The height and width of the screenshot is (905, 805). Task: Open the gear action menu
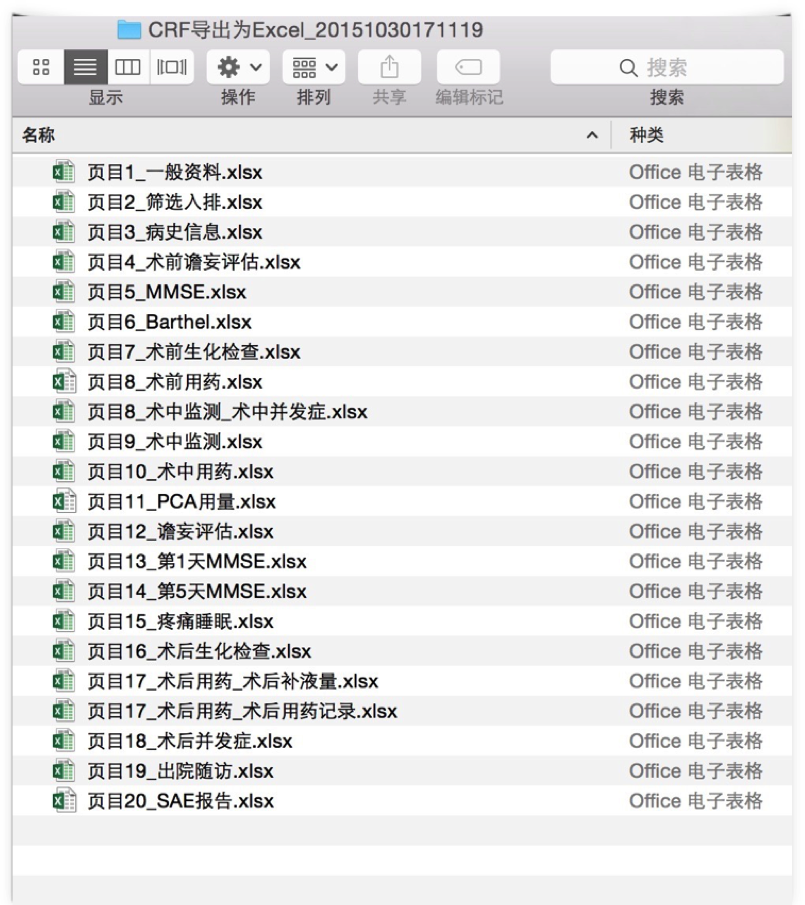tap(237, 67)
